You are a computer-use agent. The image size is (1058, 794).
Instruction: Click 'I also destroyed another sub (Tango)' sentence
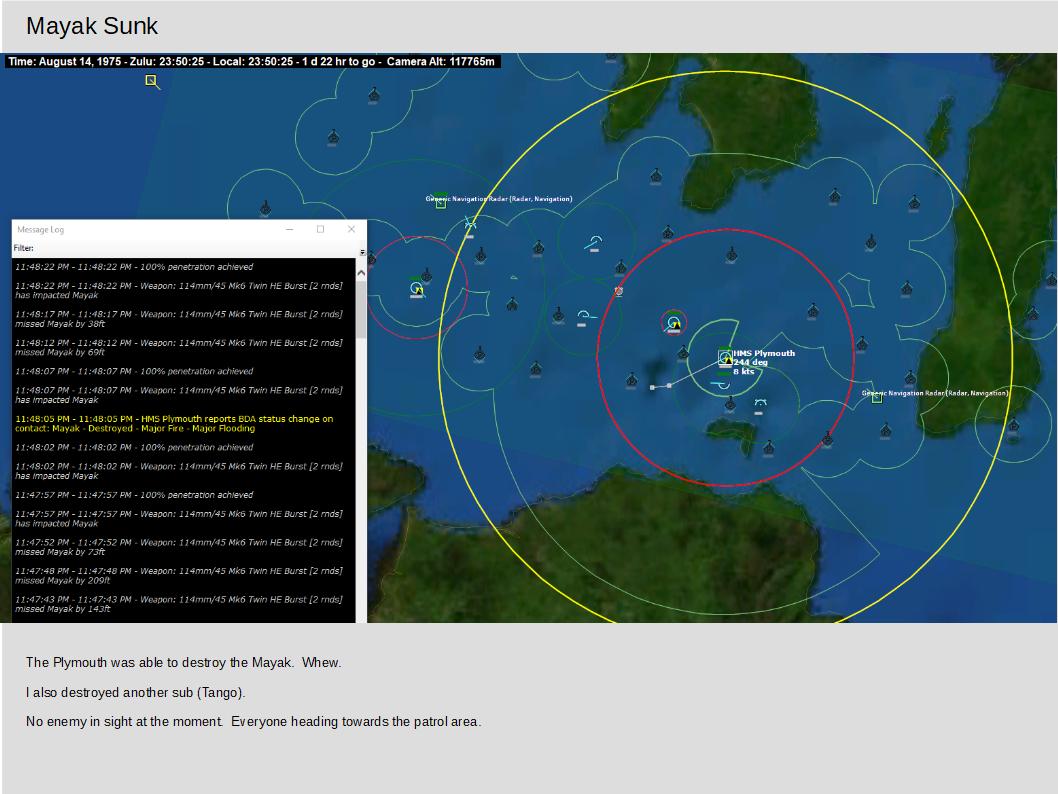click(x=136, y=693)
